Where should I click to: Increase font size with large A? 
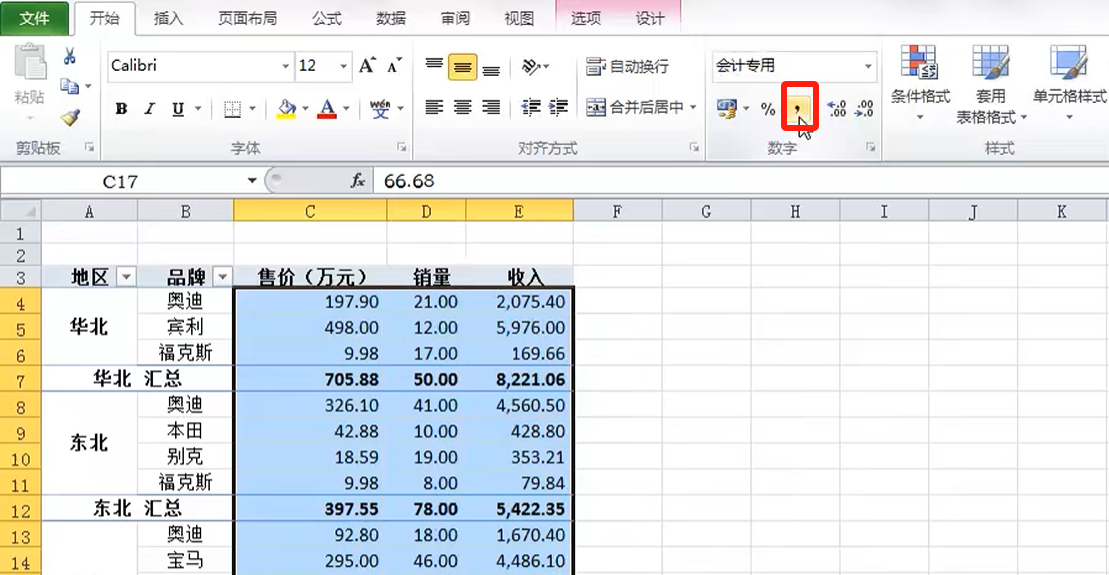[366, 66]
